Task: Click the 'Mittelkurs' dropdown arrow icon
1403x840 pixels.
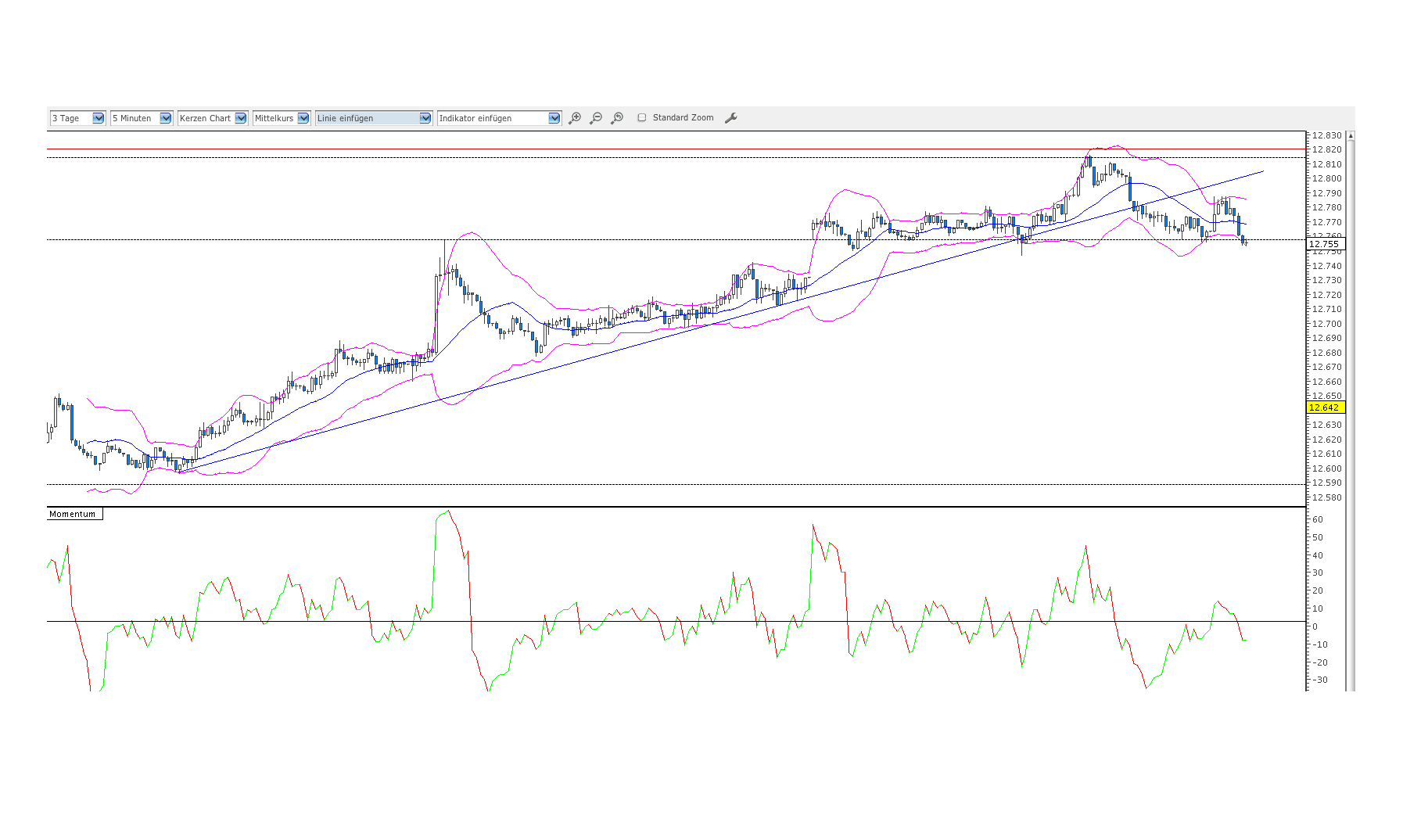Action: coord(304,118)
